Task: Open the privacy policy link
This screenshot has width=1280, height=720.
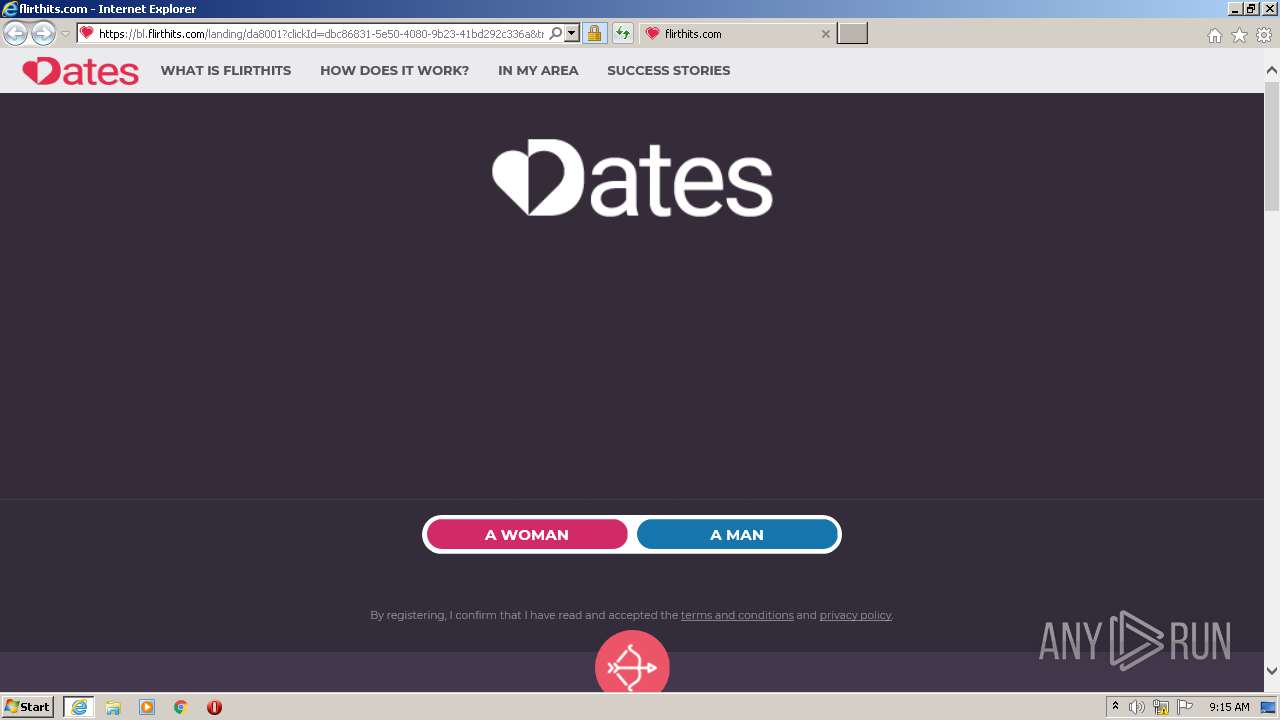Action: (x=855, y=615)
